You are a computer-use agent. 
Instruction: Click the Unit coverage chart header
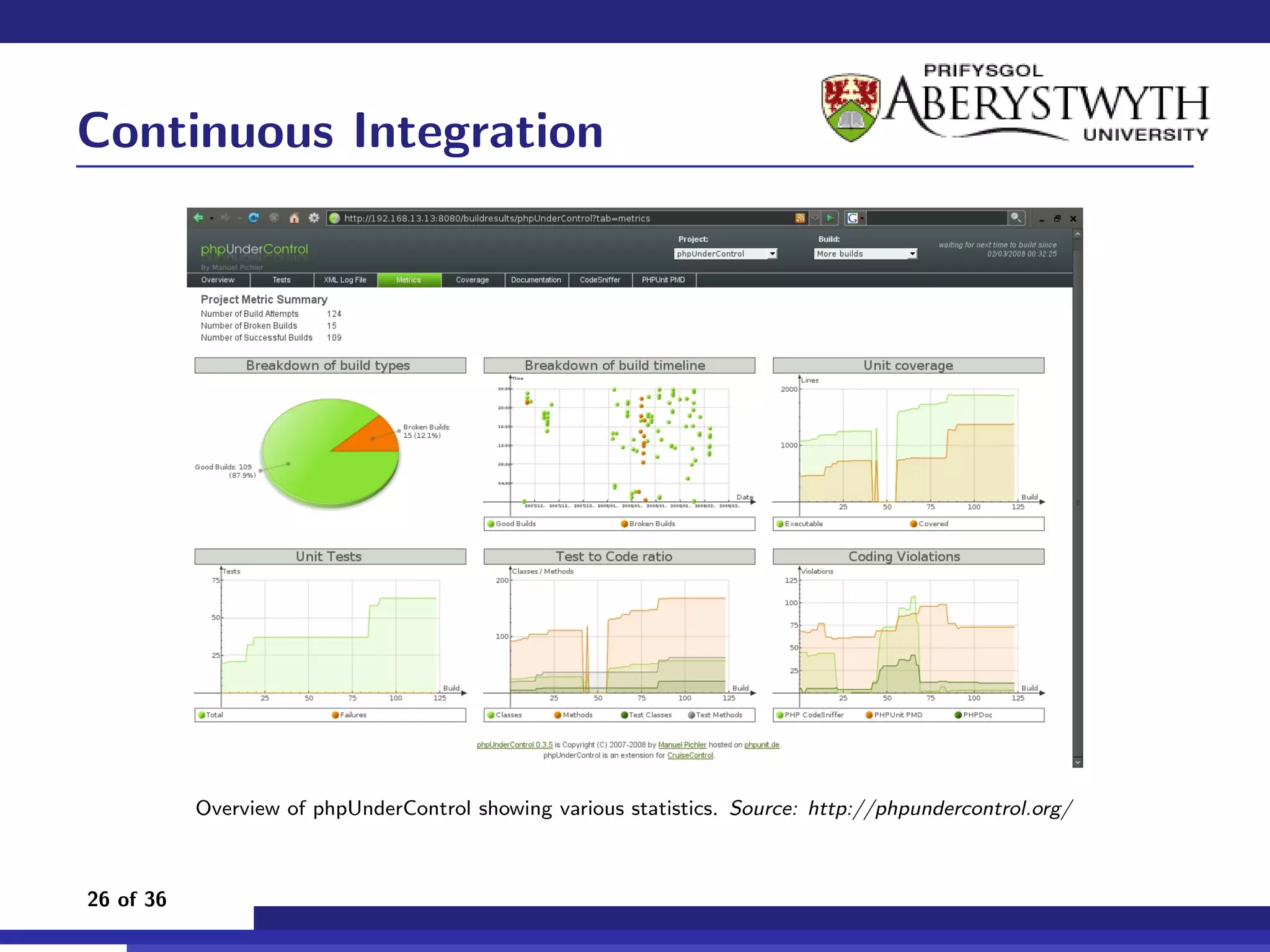coord(908,365)
